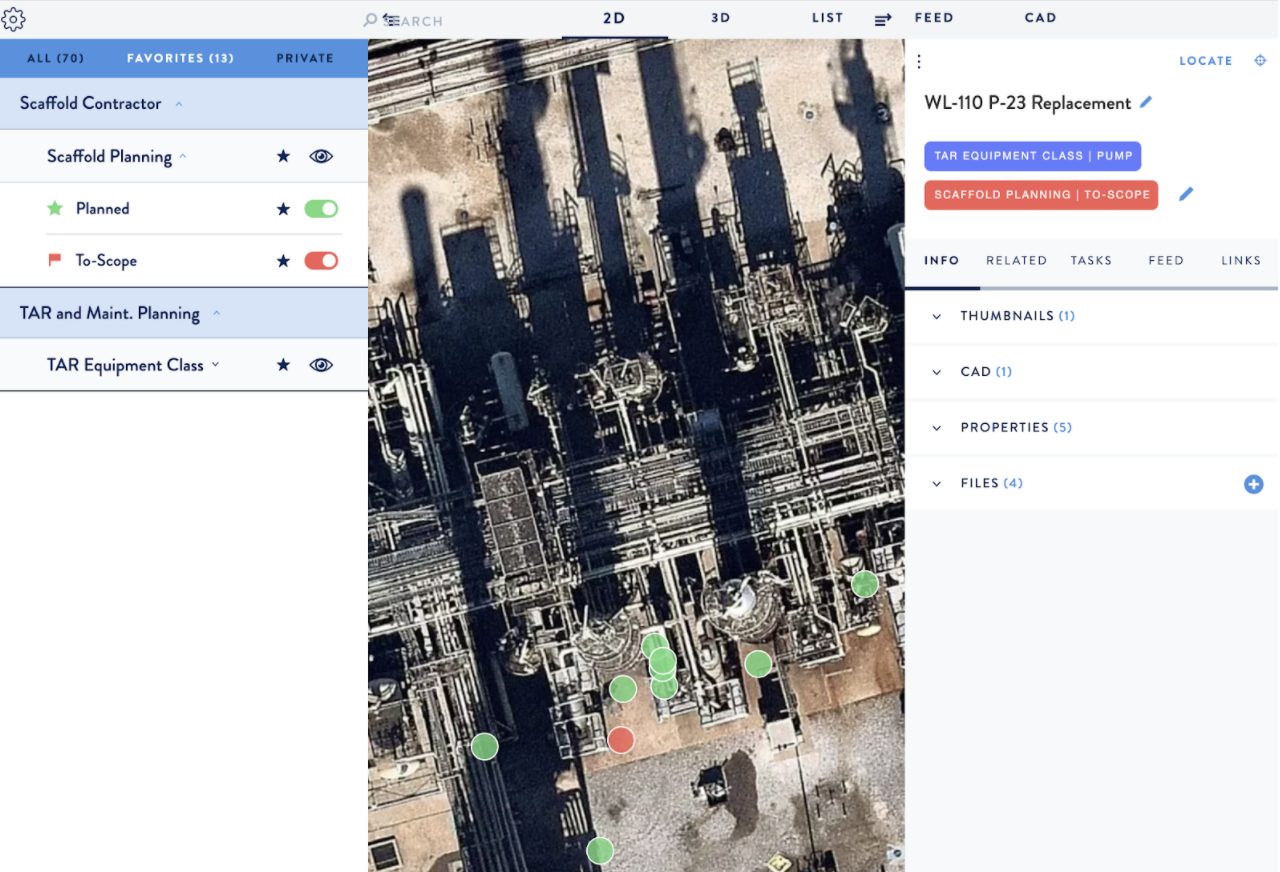The height and width of the screenshot is (872, 1280).
Task: Toggle off the green Planned switch
Action: (x=321, y=209)
